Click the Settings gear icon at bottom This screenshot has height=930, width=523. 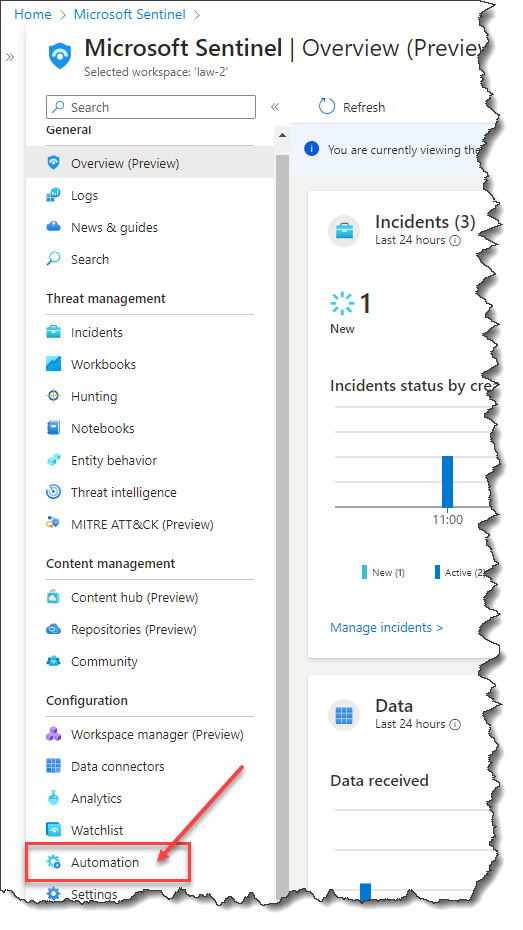click(x=53, y=893)
